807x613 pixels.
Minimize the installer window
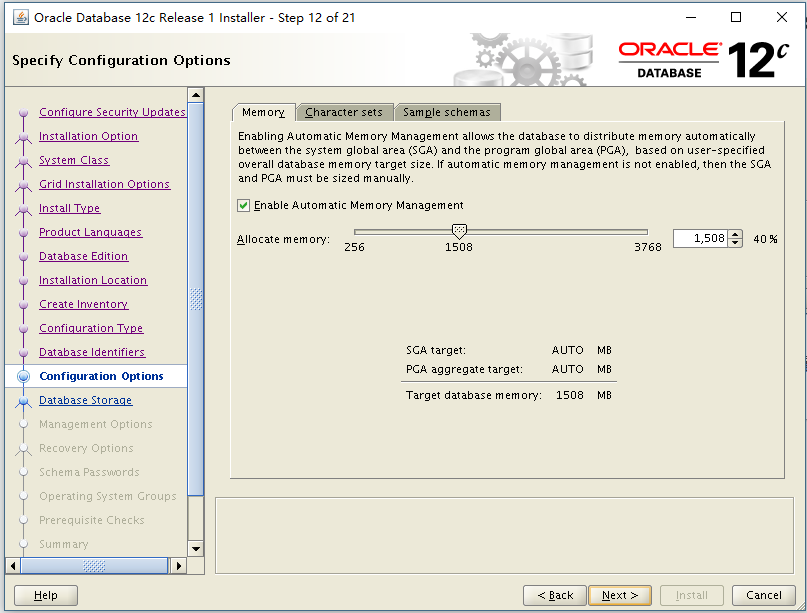pos(691,17)
